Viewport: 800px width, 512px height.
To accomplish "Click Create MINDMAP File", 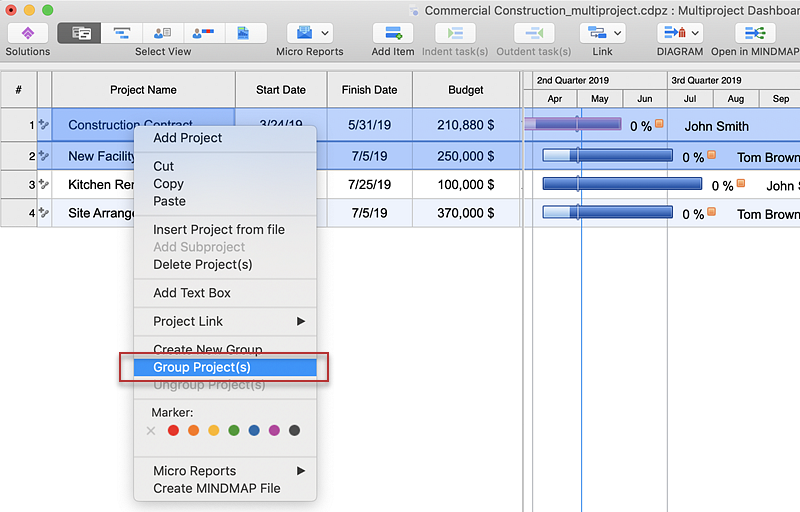I will tap(217, 488).
